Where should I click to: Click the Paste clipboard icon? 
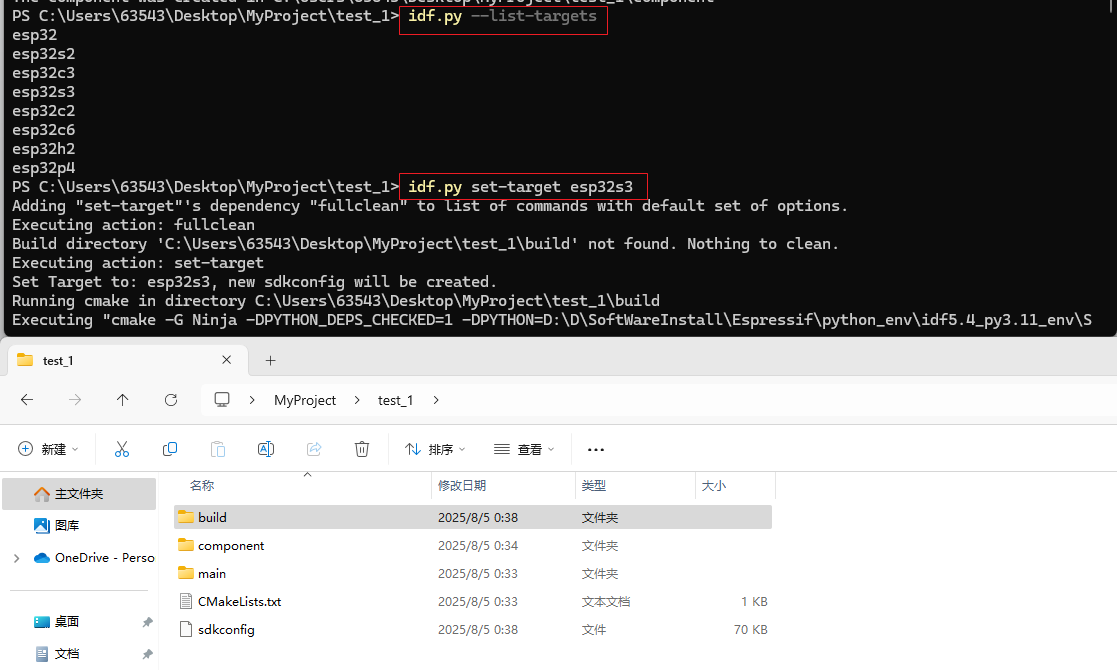click(218, 449)
